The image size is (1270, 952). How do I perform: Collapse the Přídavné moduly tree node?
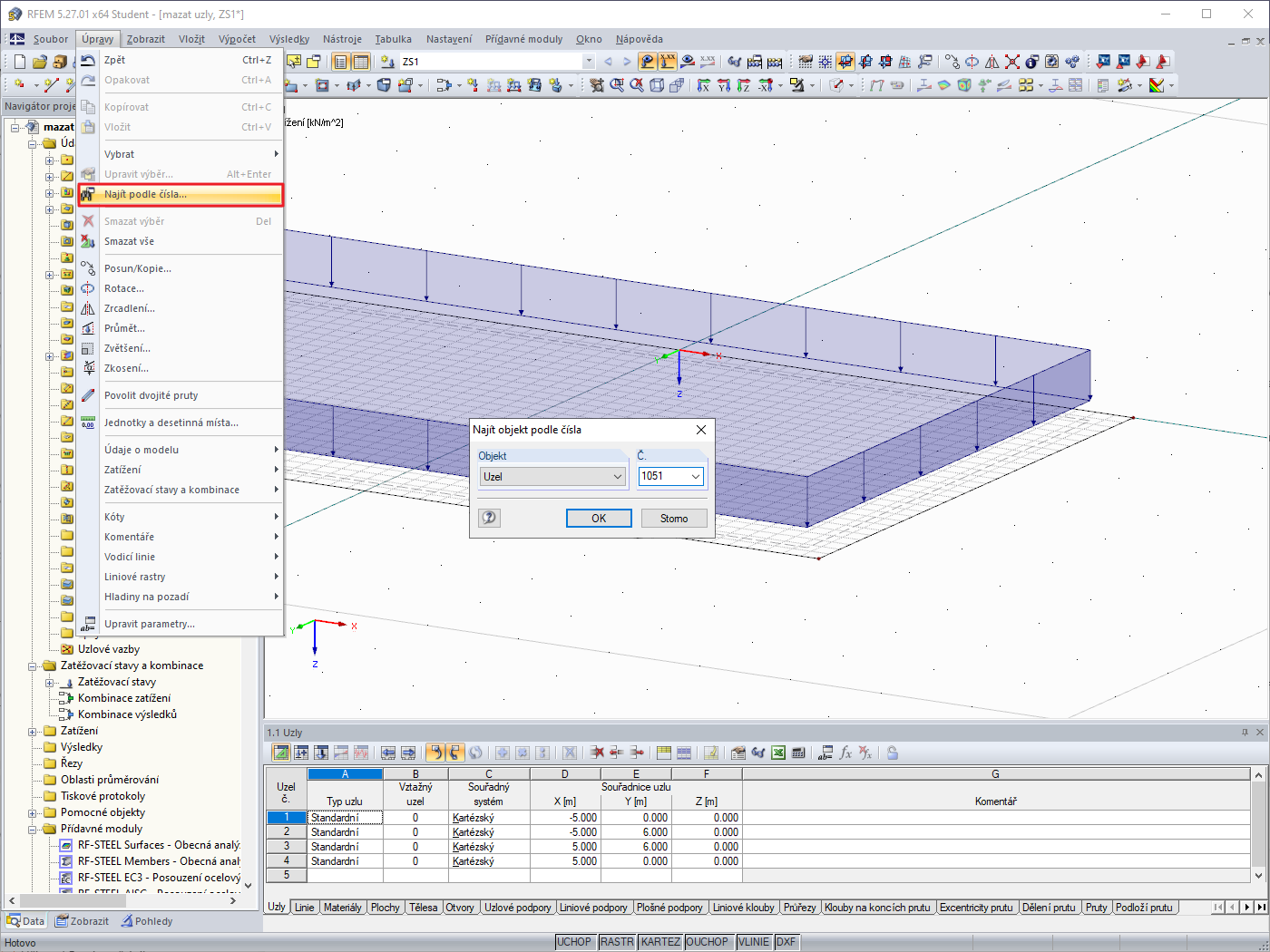click(x=33, y=829)
